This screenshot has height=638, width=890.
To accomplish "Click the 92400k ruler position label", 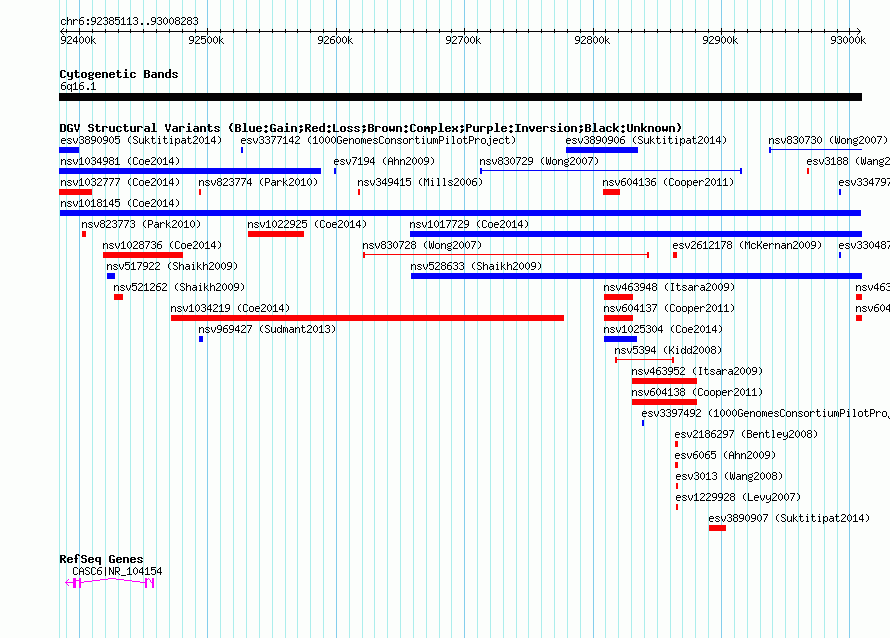I will (x=78, y=40).
